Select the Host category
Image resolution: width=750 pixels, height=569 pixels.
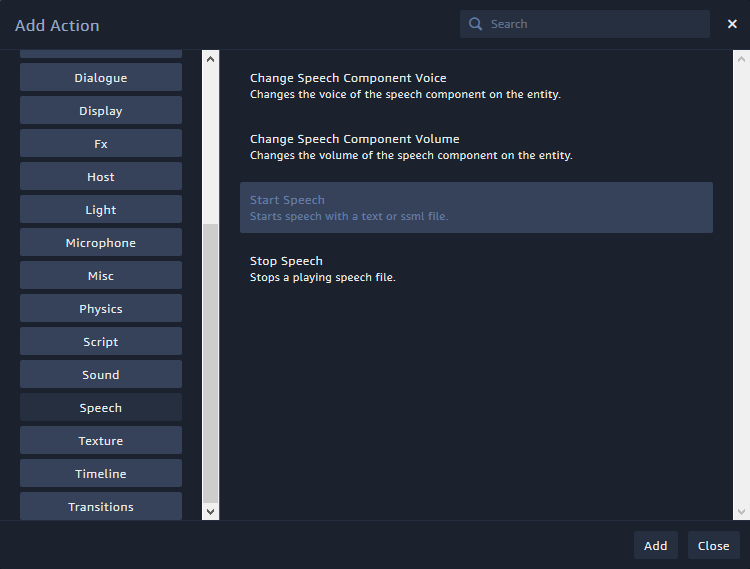tap(101, 176)
